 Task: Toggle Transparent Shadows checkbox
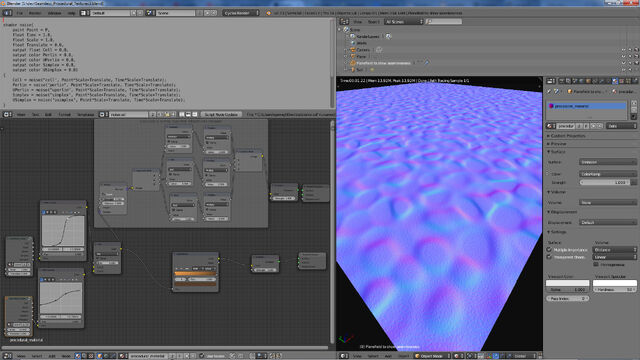(x=549, y=257)
